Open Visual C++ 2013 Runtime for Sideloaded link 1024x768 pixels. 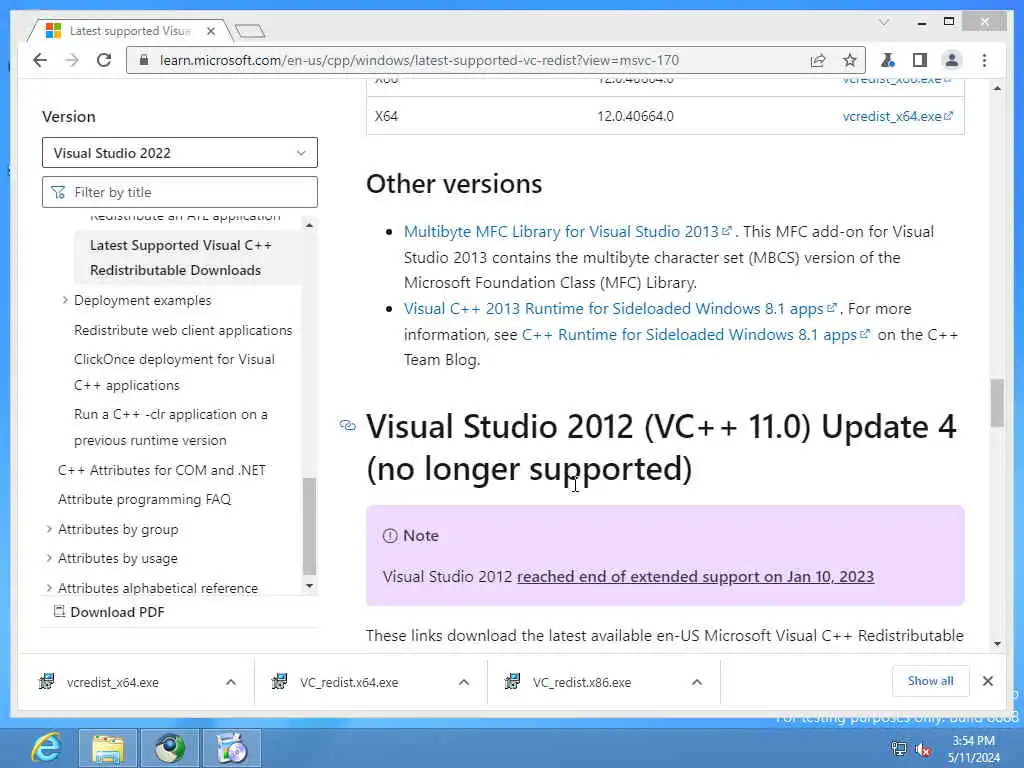(x=619, y=308)
